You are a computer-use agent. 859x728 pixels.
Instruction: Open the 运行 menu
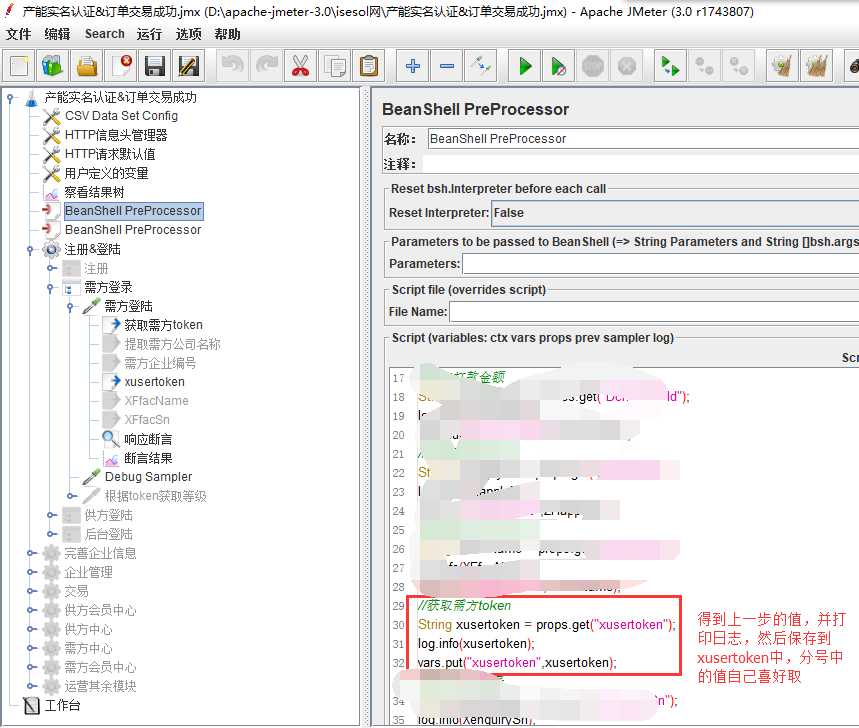149,34
